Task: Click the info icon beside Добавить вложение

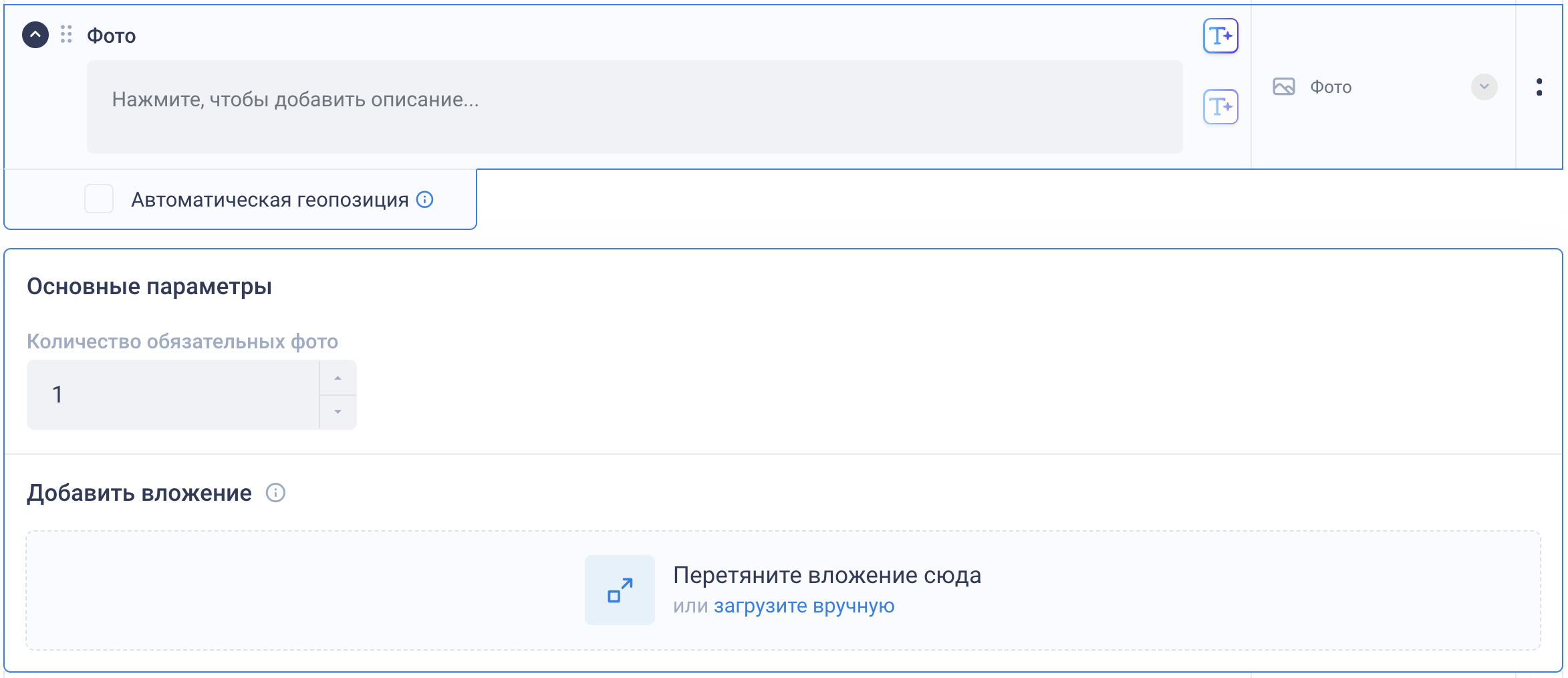Action: [x=275, y=493]
